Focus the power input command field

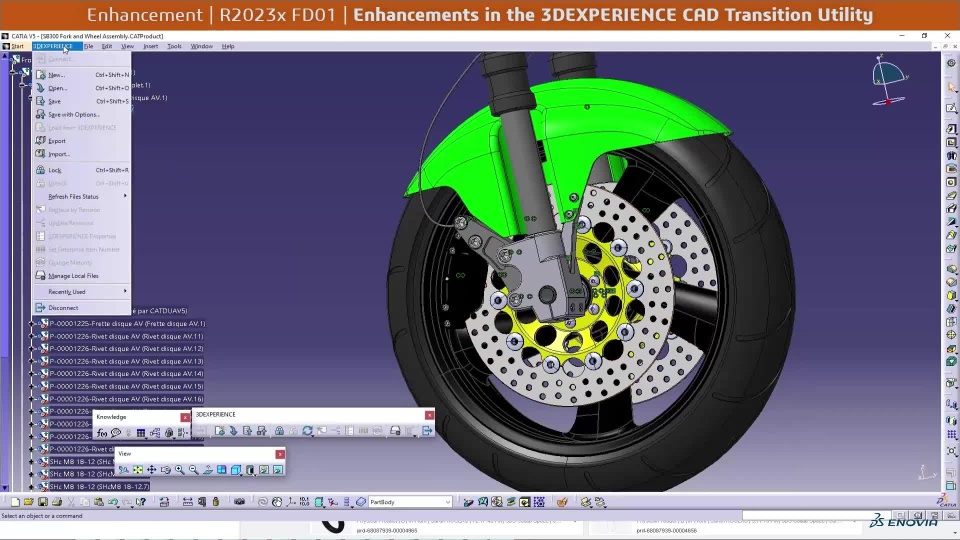[x=817, y=516]
